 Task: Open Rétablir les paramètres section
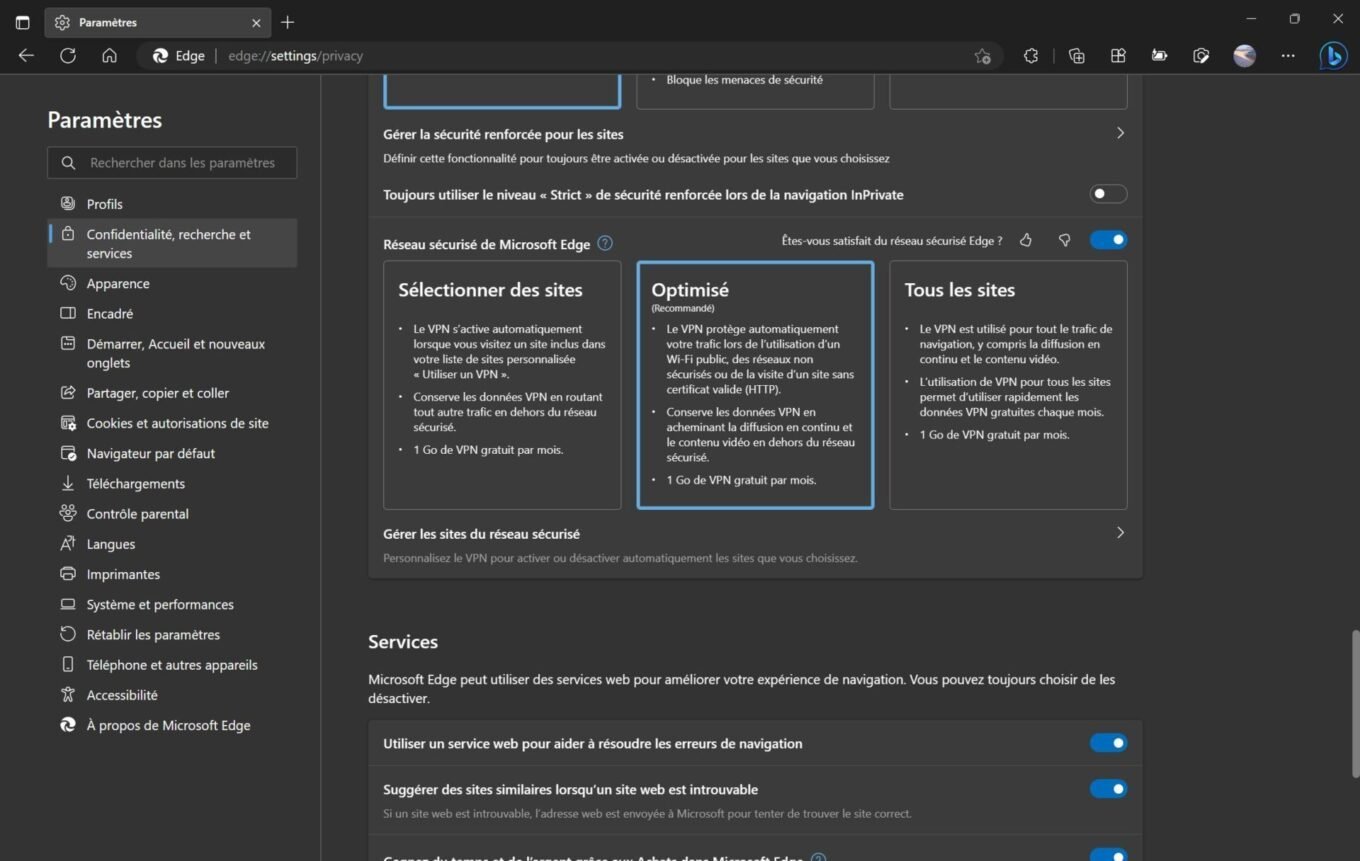pos(172,635)
